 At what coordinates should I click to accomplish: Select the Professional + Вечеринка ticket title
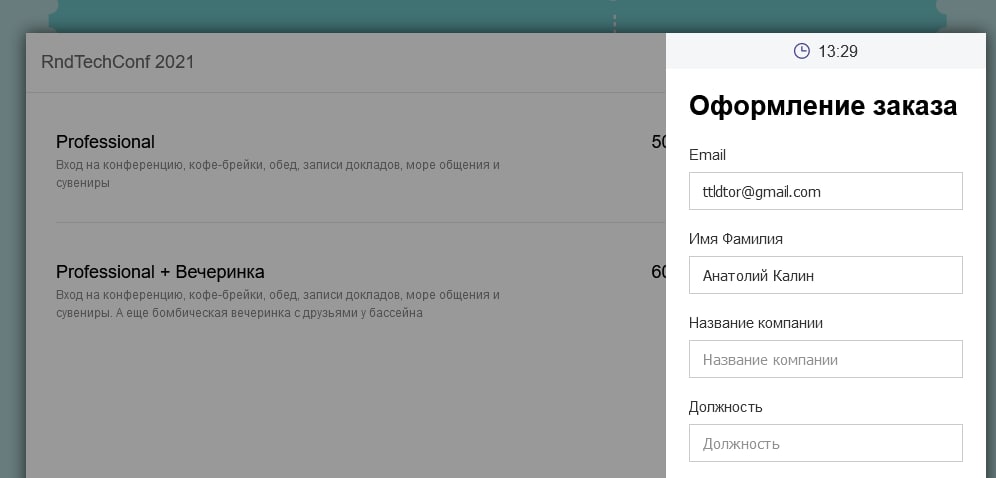tap(160, 272)
